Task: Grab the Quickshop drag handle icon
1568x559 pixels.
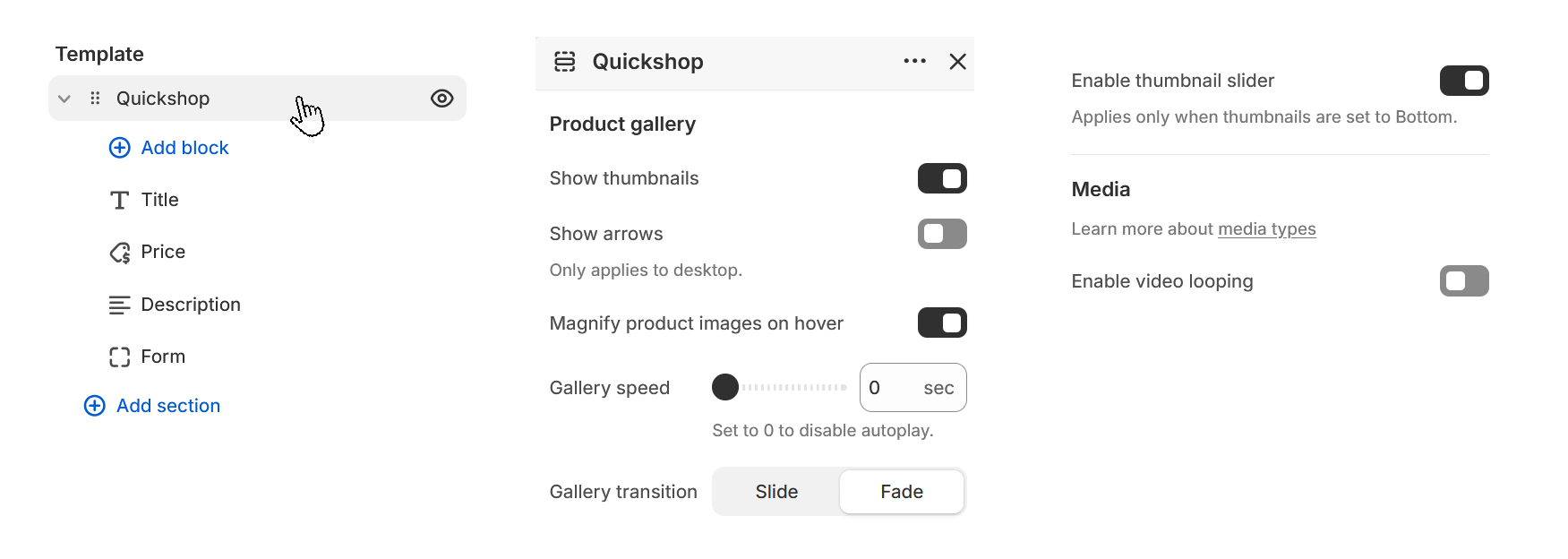Action: pyautogui.click(x=94, y=99)
